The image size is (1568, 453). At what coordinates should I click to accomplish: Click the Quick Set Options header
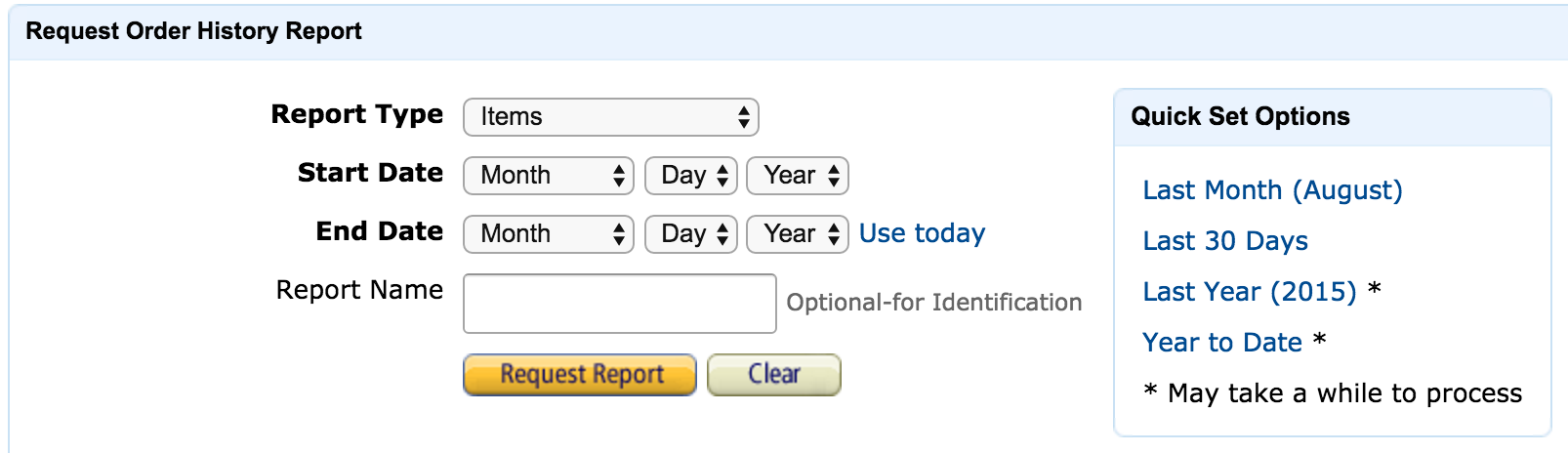tap(1240, 117)
